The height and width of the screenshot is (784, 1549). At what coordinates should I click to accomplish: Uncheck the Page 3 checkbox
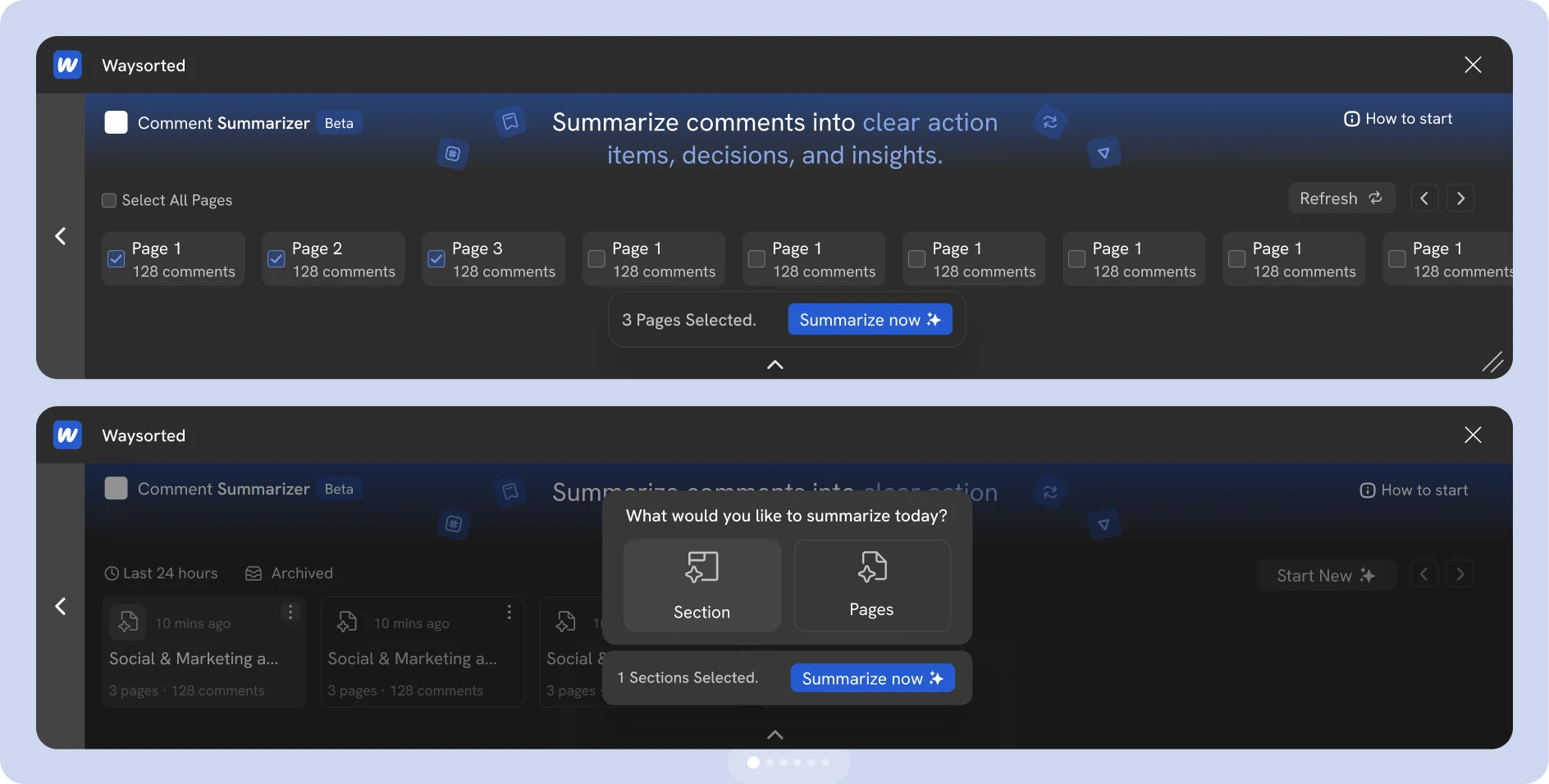[x=436, y=259]
